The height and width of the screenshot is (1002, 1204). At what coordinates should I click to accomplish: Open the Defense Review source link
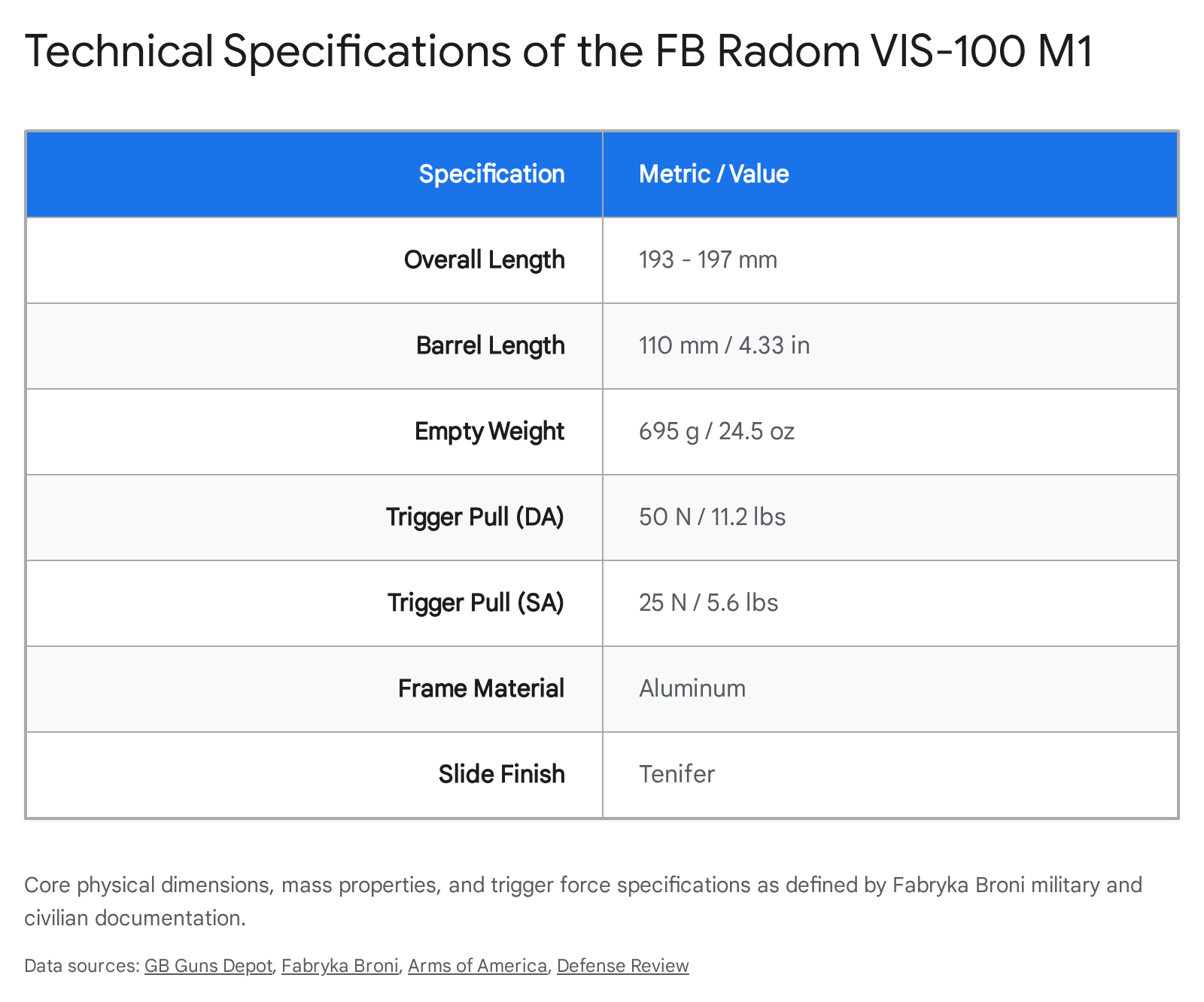(x=622, y=966)
